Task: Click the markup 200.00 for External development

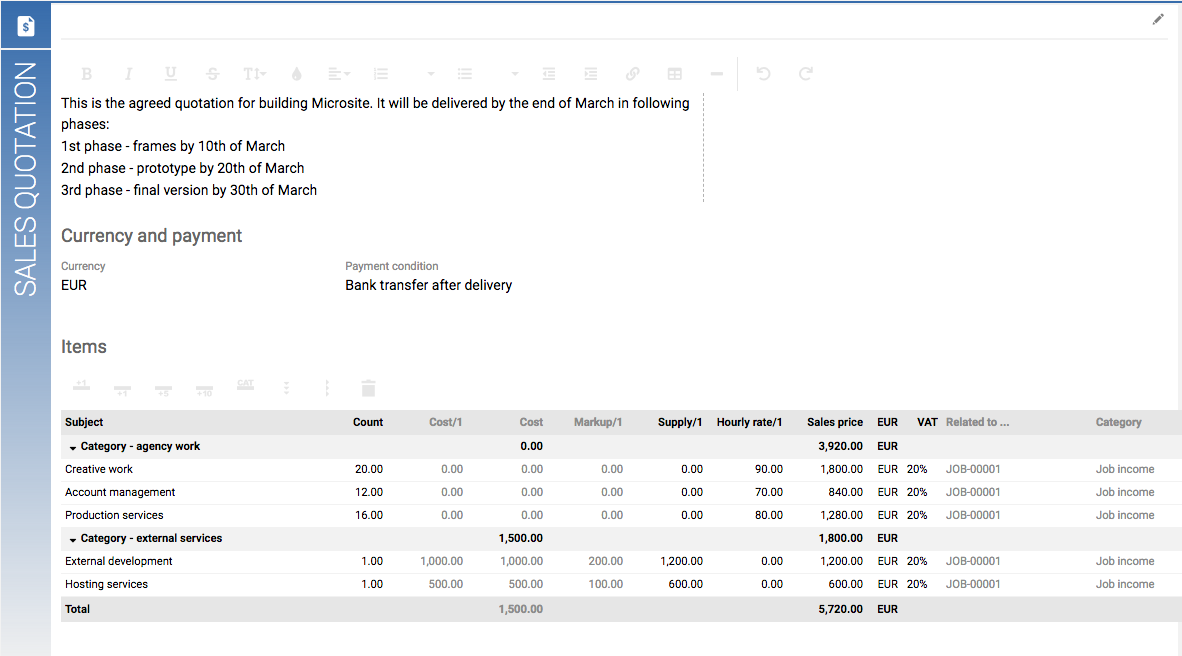Action: point(606,561)
